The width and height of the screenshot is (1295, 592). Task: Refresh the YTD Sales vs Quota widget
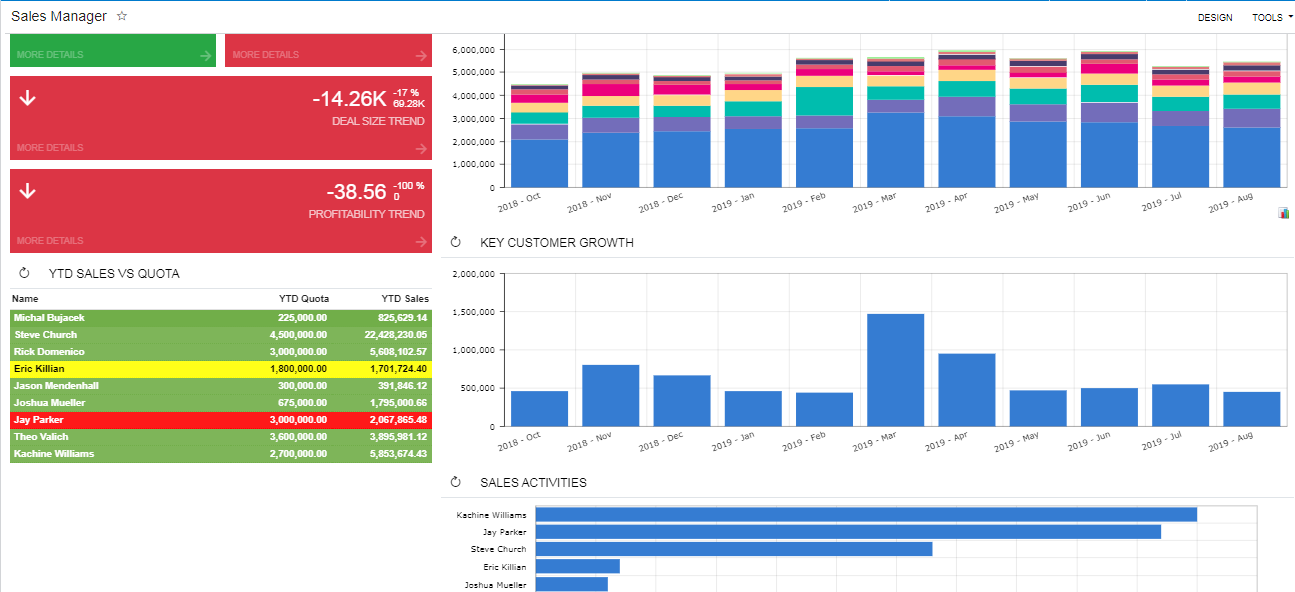tap(25, 273)
